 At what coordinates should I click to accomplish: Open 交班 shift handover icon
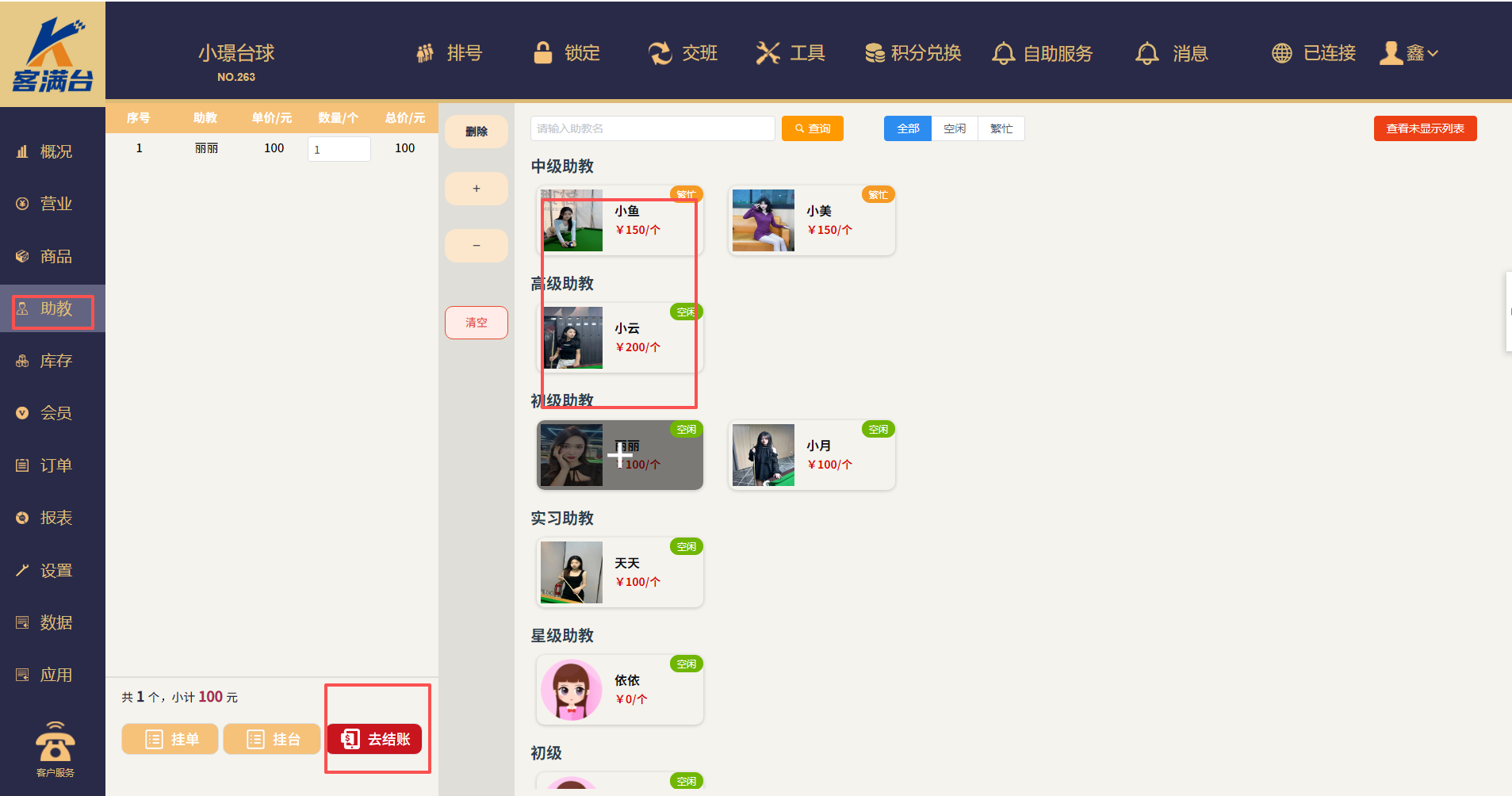pos(660,53)
